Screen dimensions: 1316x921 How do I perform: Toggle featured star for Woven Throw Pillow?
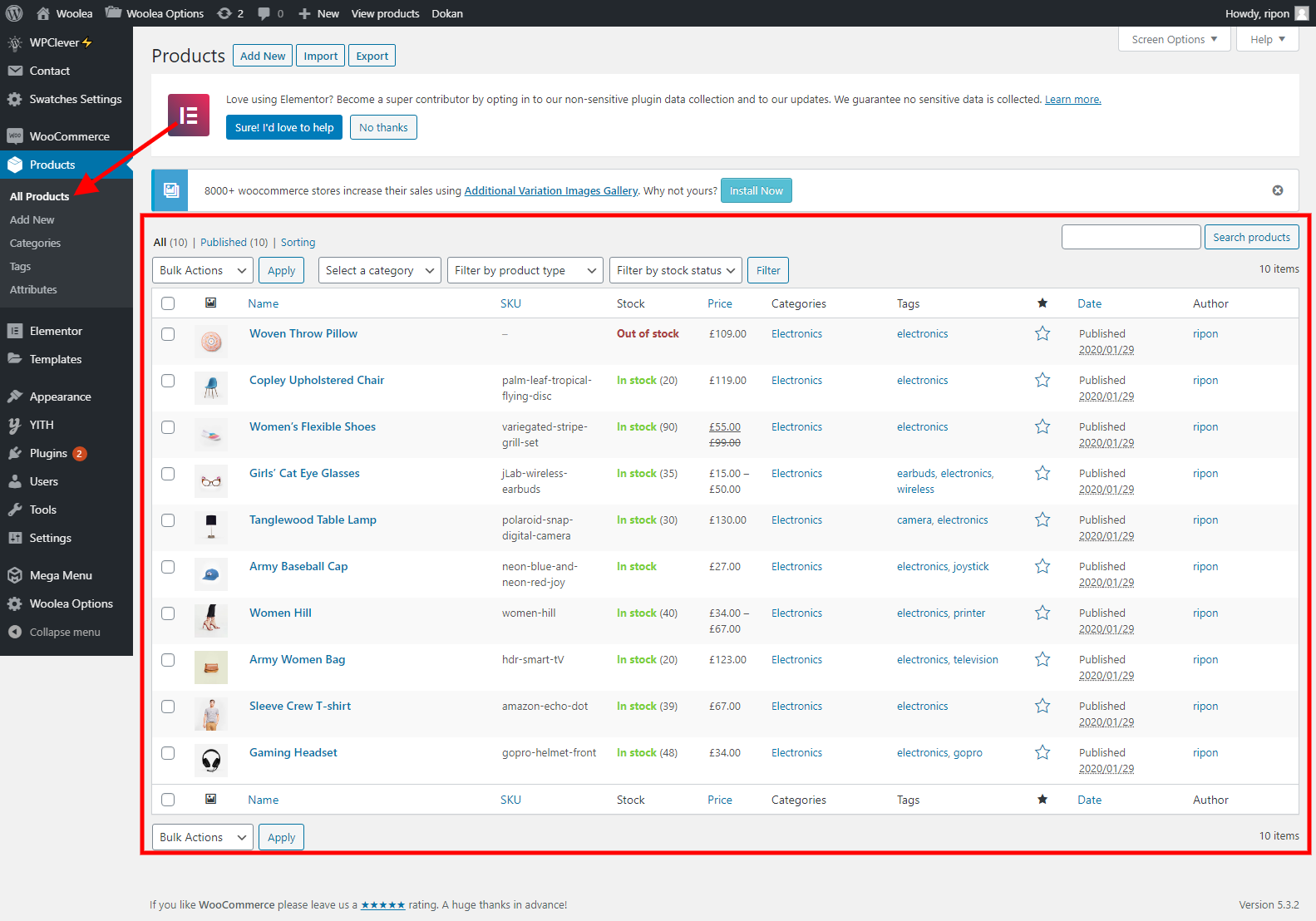coord(1042,334)
